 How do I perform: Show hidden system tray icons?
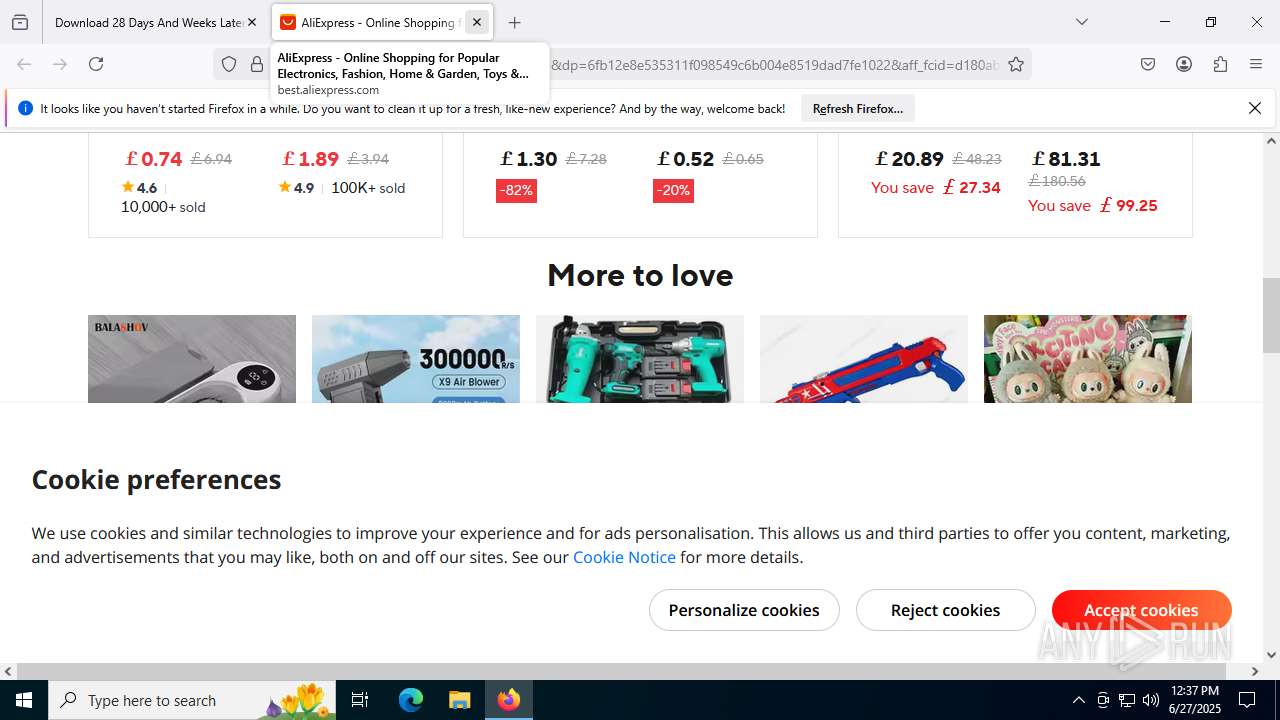tap(1078, 700)
